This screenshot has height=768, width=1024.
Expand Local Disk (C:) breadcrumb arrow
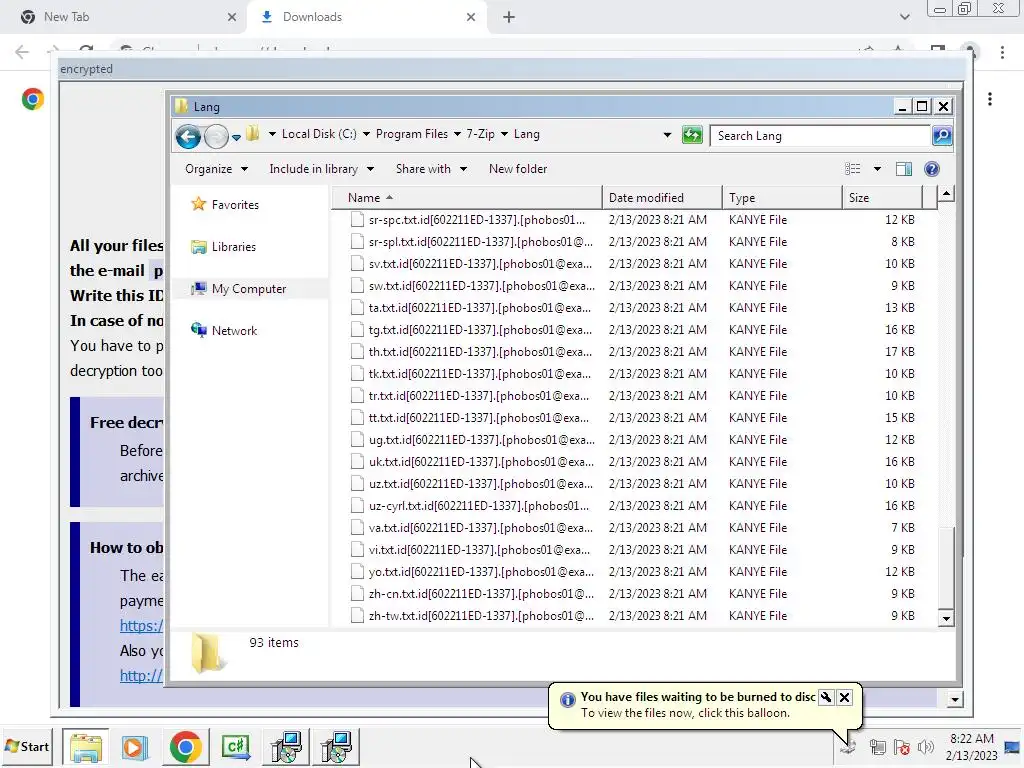366,134
